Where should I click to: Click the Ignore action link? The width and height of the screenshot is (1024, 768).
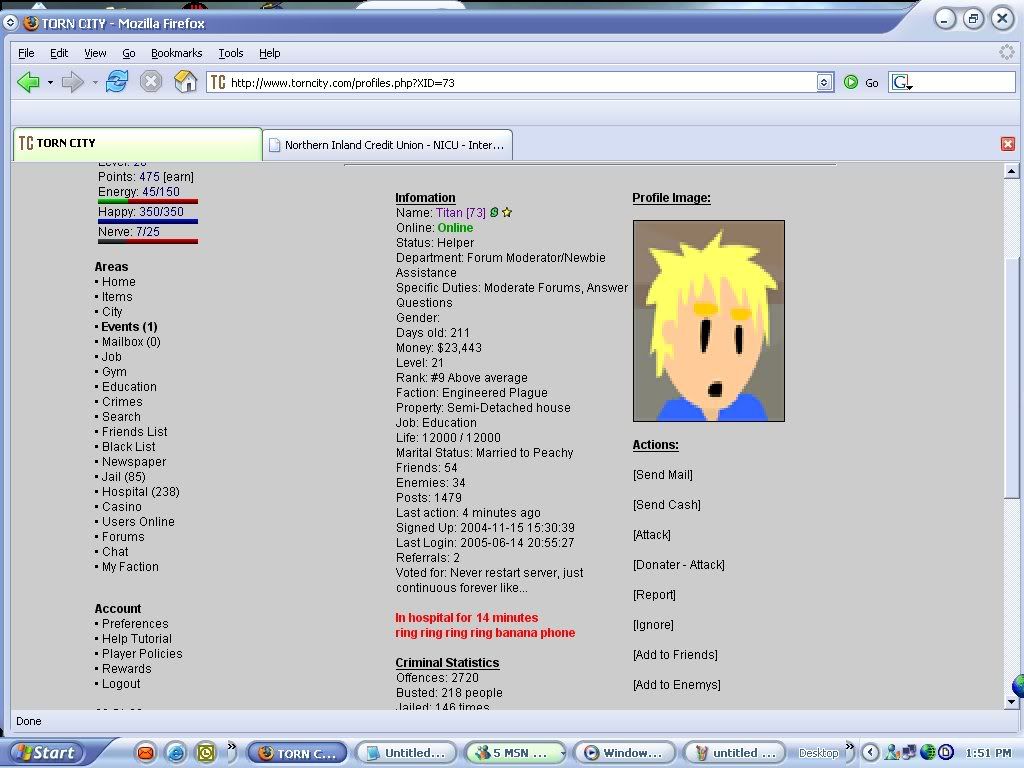(x=652, y=625)
